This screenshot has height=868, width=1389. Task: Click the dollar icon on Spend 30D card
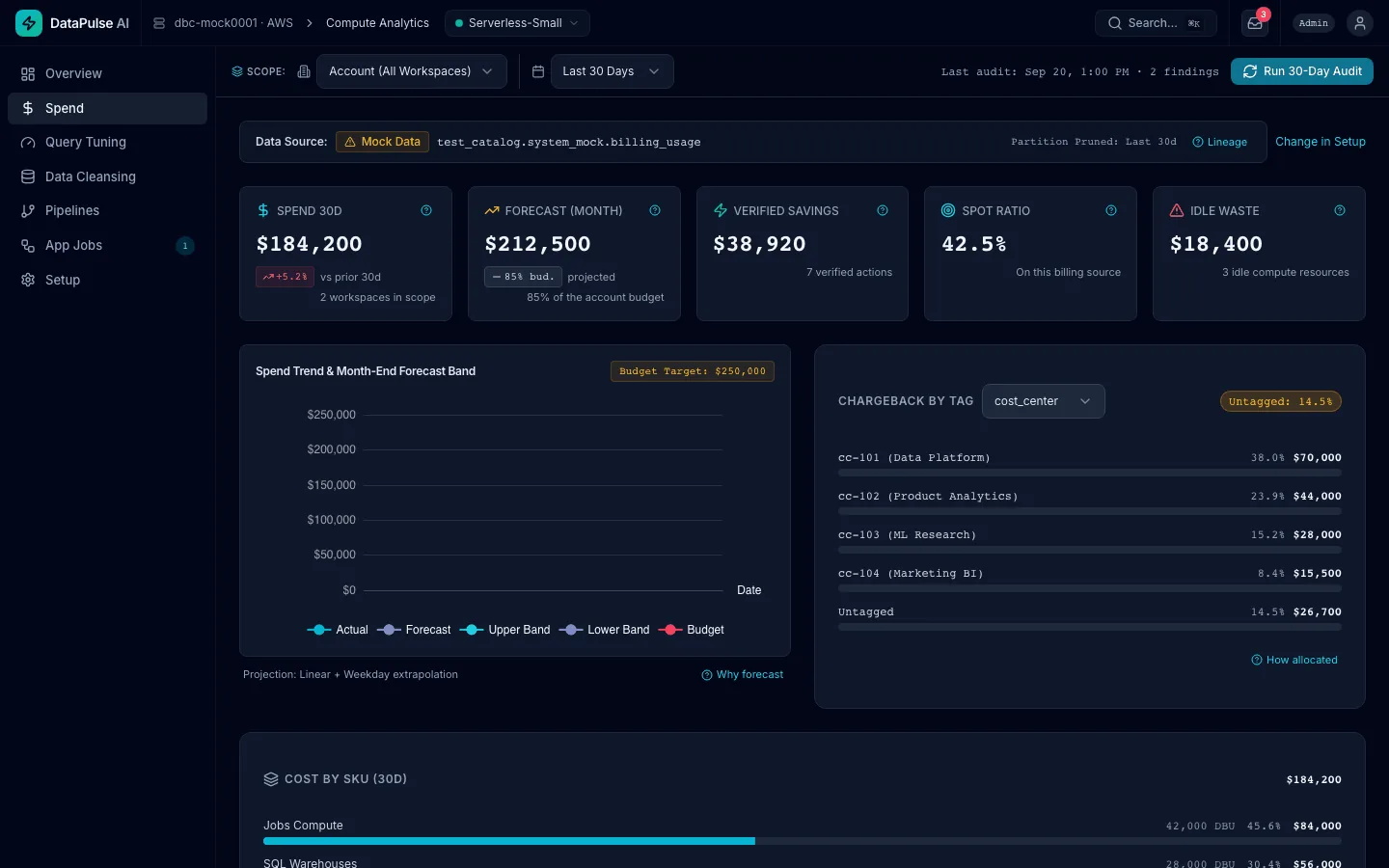[x=263, y=210]
